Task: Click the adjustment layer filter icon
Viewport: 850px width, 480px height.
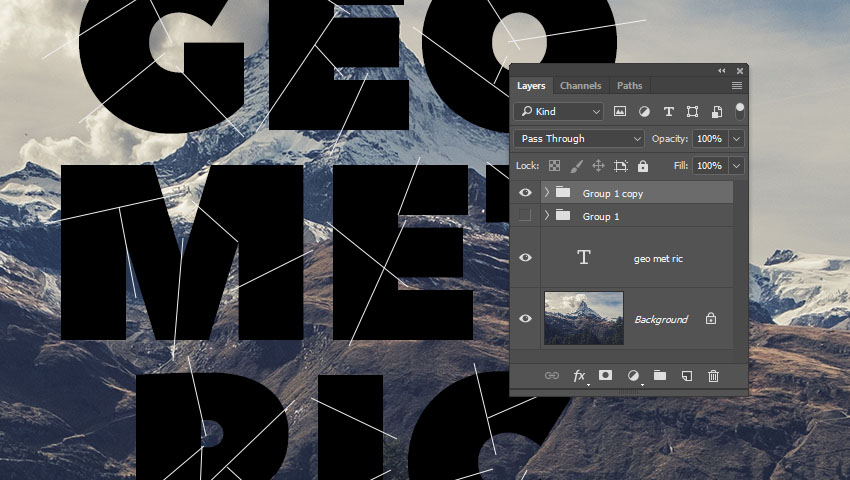Action: point(644,112)
